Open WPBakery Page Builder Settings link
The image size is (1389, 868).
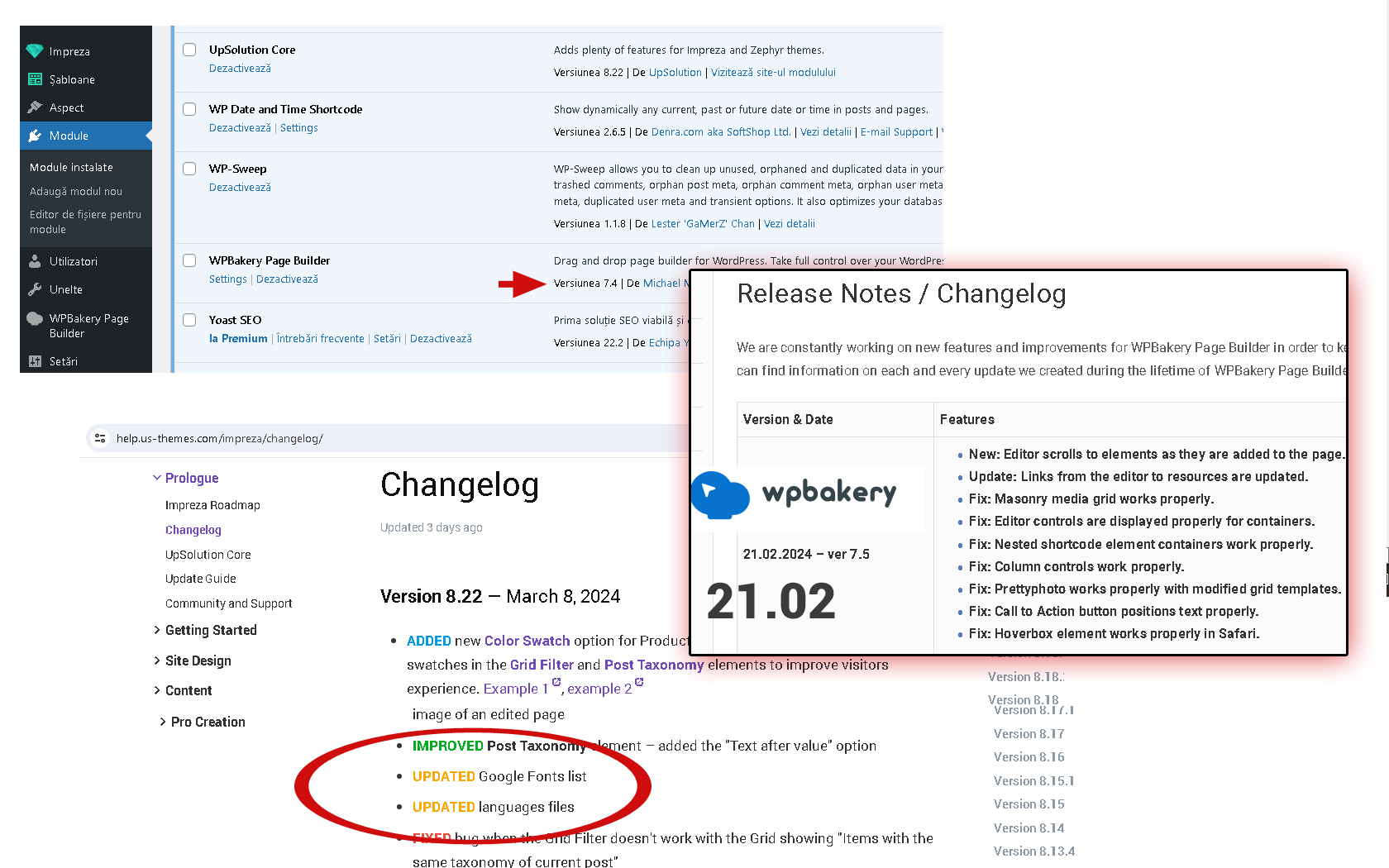point(227,279)
